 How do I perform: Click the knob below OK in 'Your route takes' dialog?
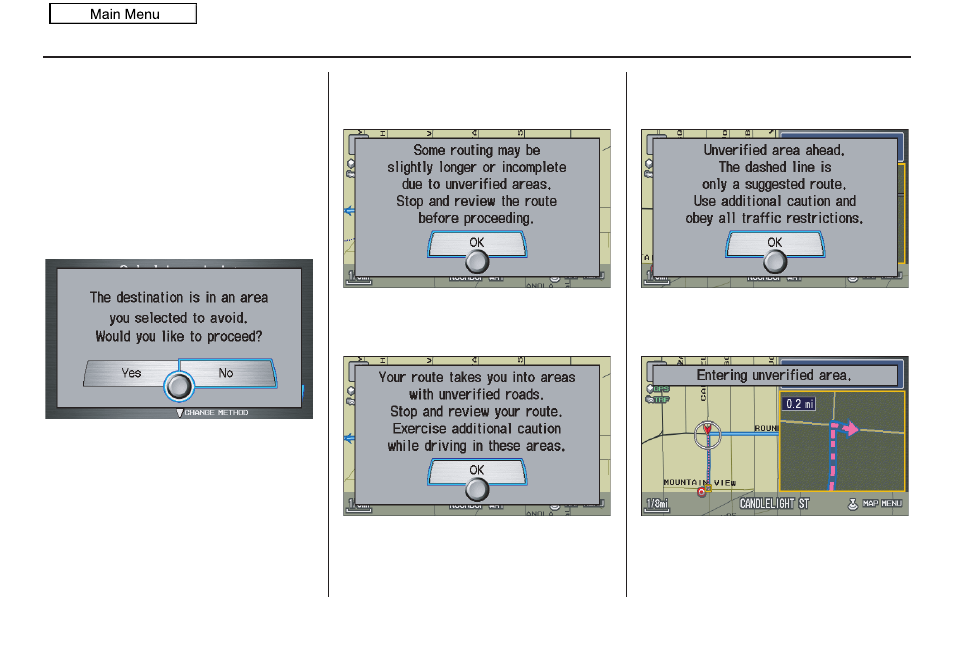pyautogui.click(x=477, y=490)
